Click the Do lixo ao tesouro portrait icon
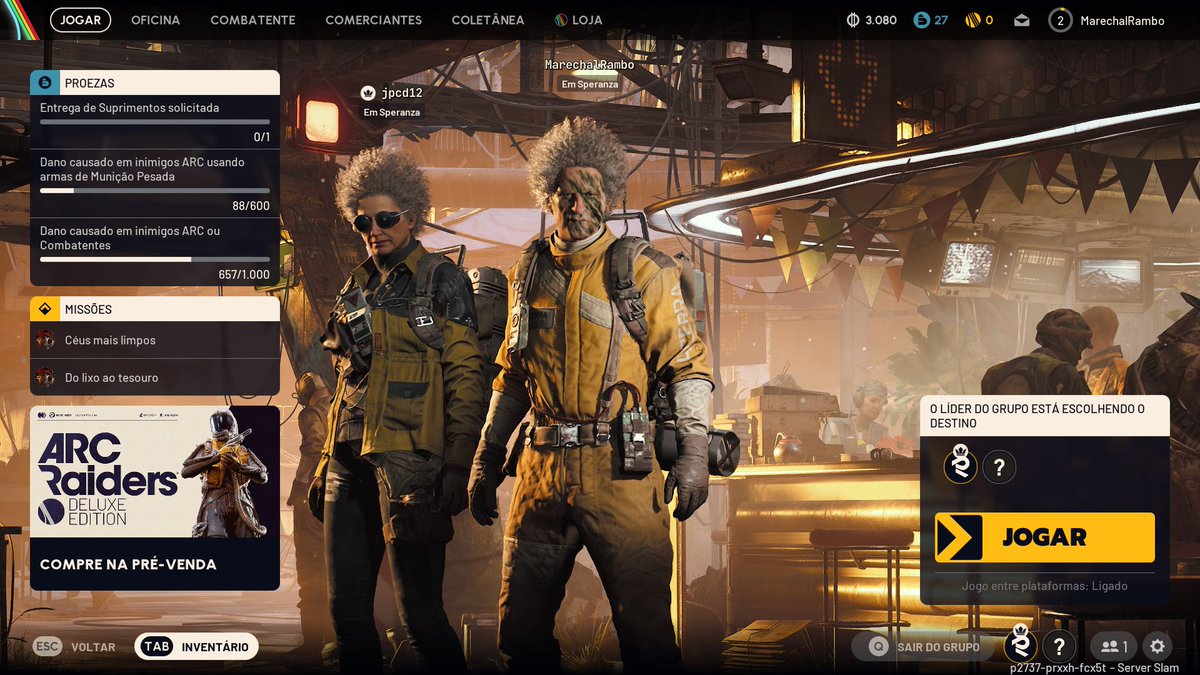The height and width of the screenshot is (675, 1200). 45,377
